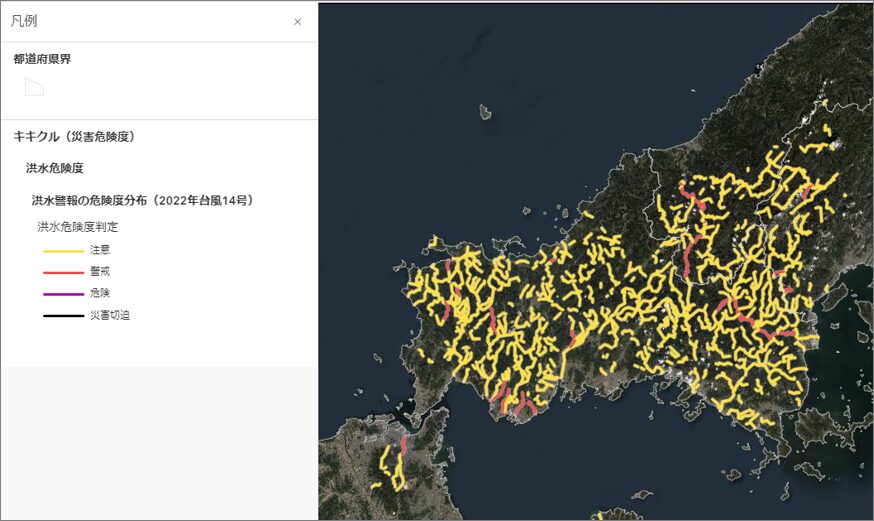Click the 凡例 panel title
The image size is (874, 521).
click(24, 21)
